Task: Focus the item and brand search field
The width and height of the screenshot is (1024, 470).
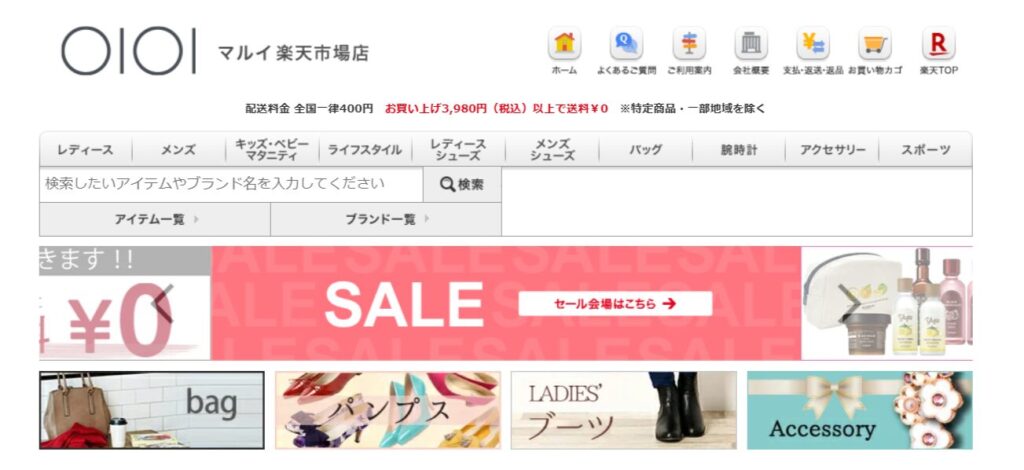Action: 231,185
